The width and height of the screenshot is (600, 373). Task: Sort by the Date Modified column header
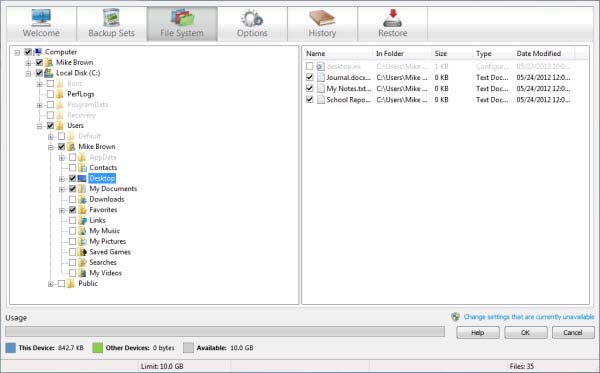543,54
